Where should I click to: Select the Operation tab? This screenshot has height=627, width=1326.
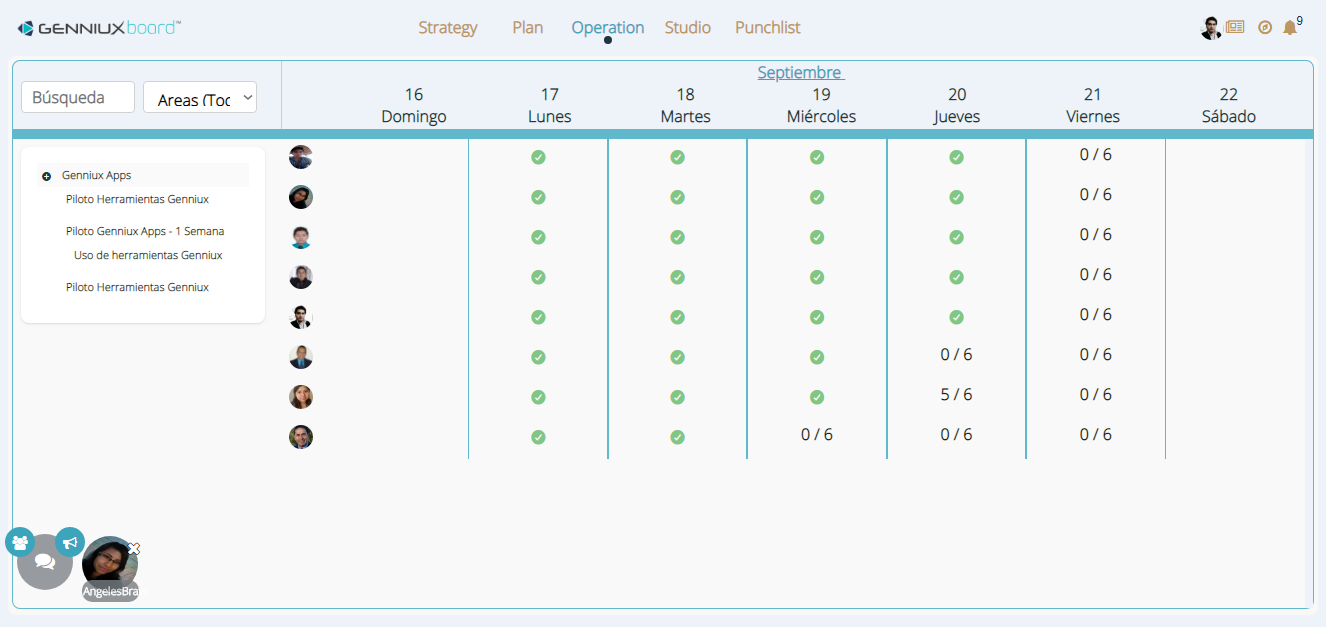pyautogui.click(x=608, y=28)
